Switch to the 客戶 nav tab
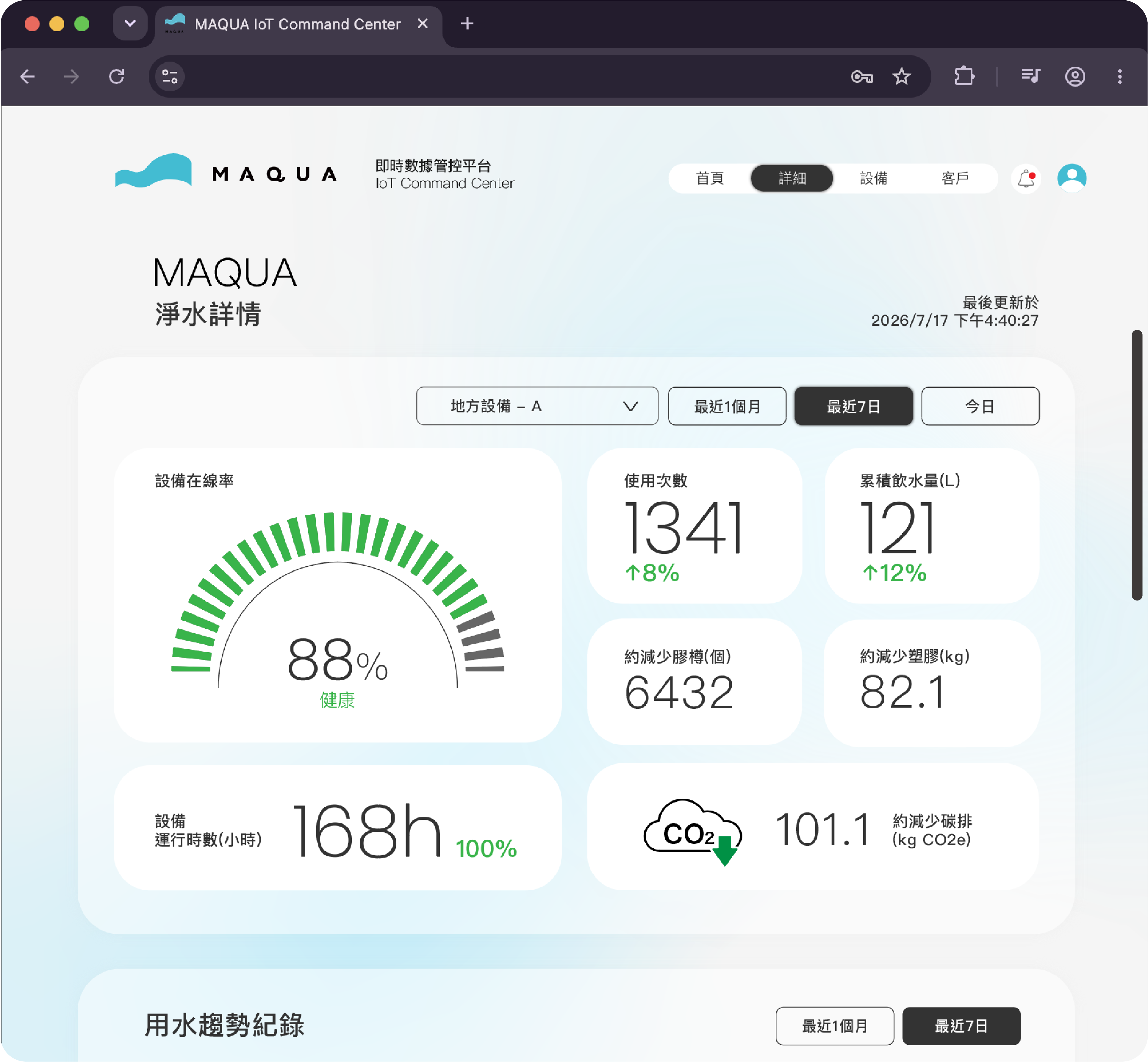 [x=955, y=178]
